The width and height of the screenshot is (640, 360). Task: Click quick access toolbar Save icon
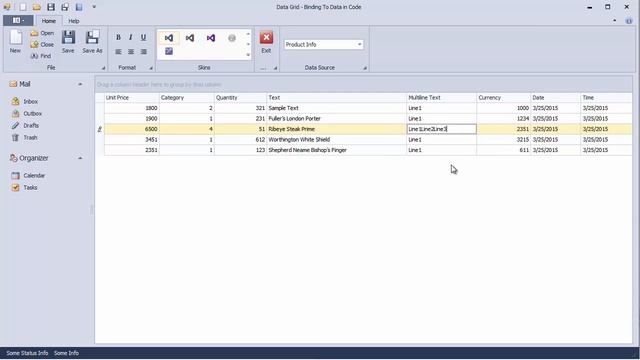point(51,7)
